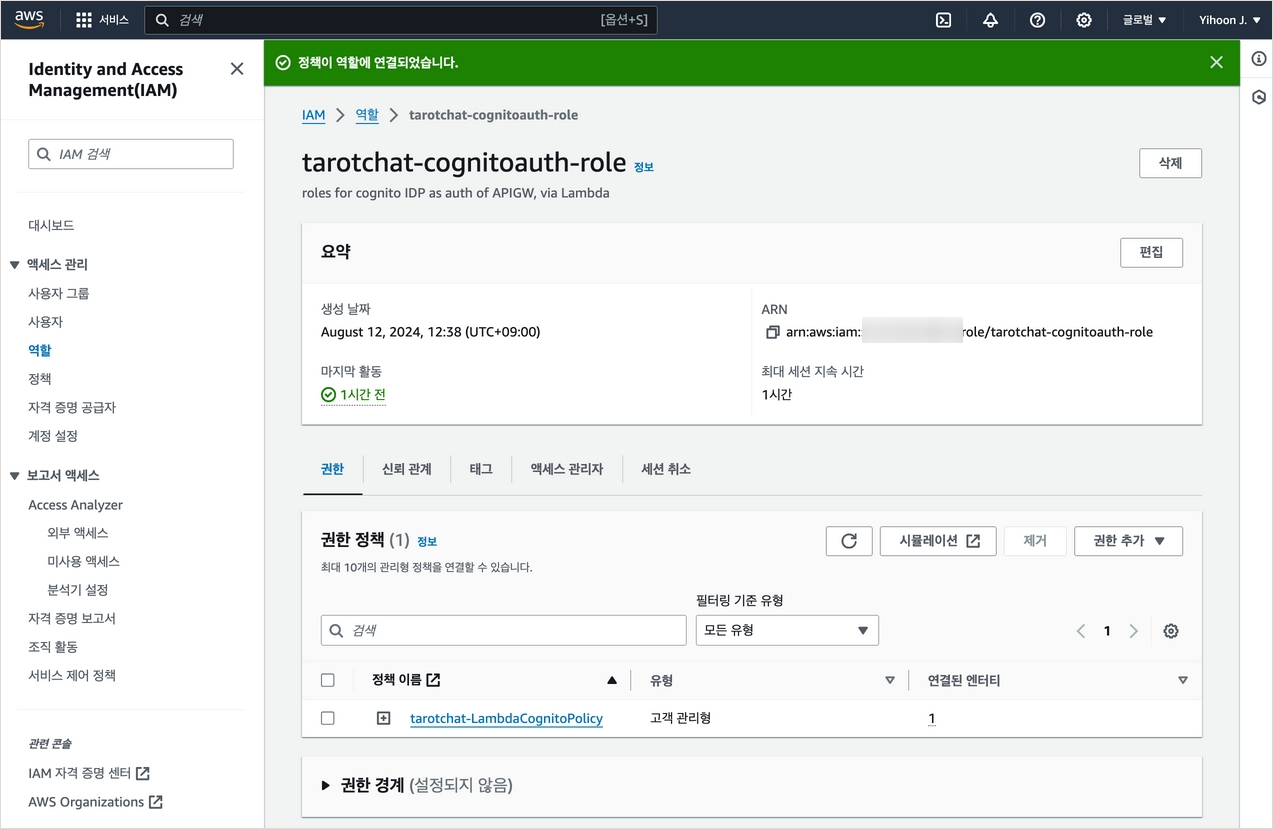Expand the tarotchat-LambdaCognitoPolicy row details

tap(383, 718)
